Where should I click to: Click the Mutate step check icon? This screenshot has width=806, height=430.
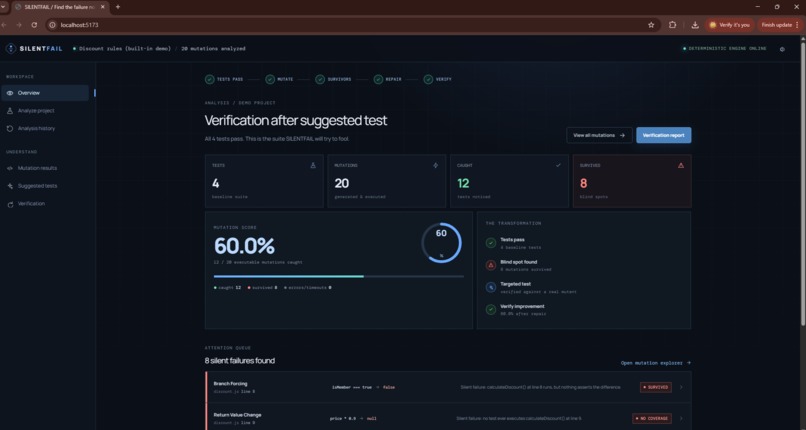[x=270, y=79]
